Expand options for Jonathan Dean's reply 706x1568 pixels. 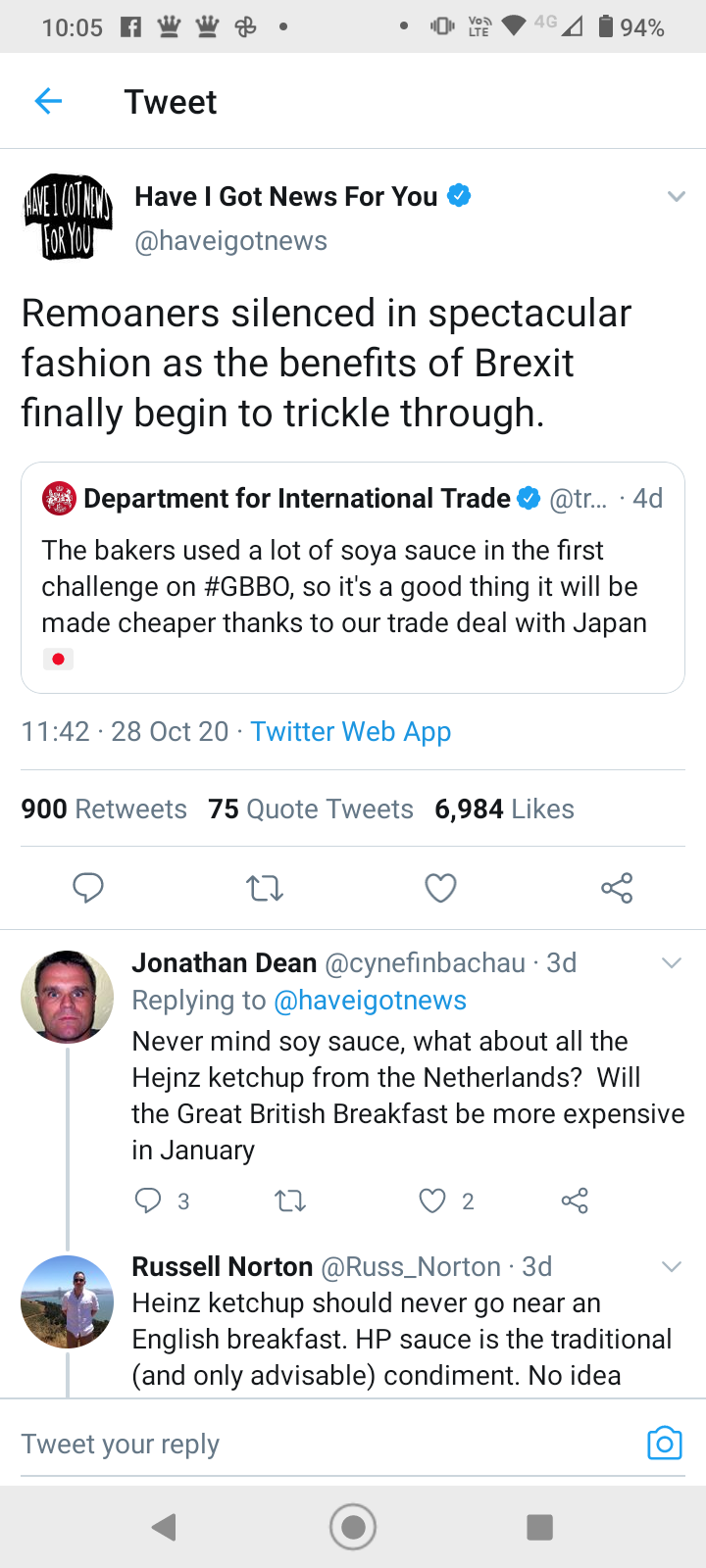pyautogui.click(x=672, y=962)
